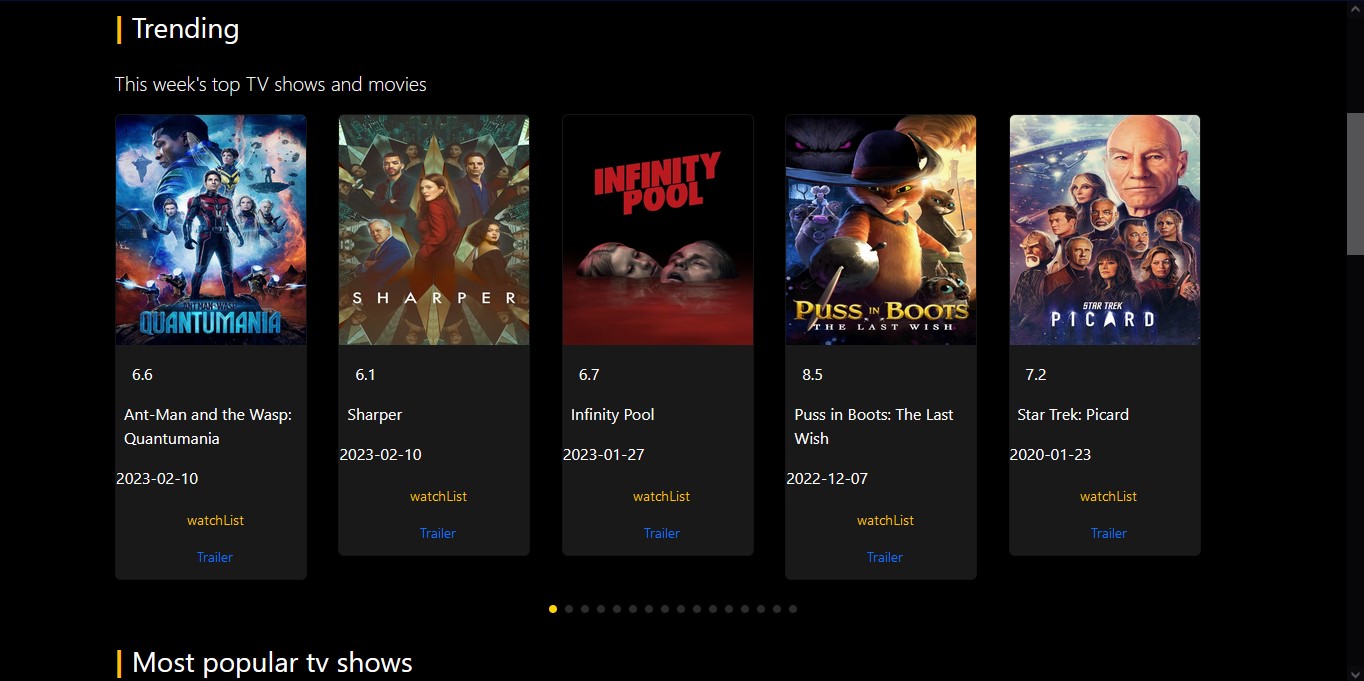Click the 'Trending' section heading
The image size is (1364, 681).
click(x=185, y=28)
